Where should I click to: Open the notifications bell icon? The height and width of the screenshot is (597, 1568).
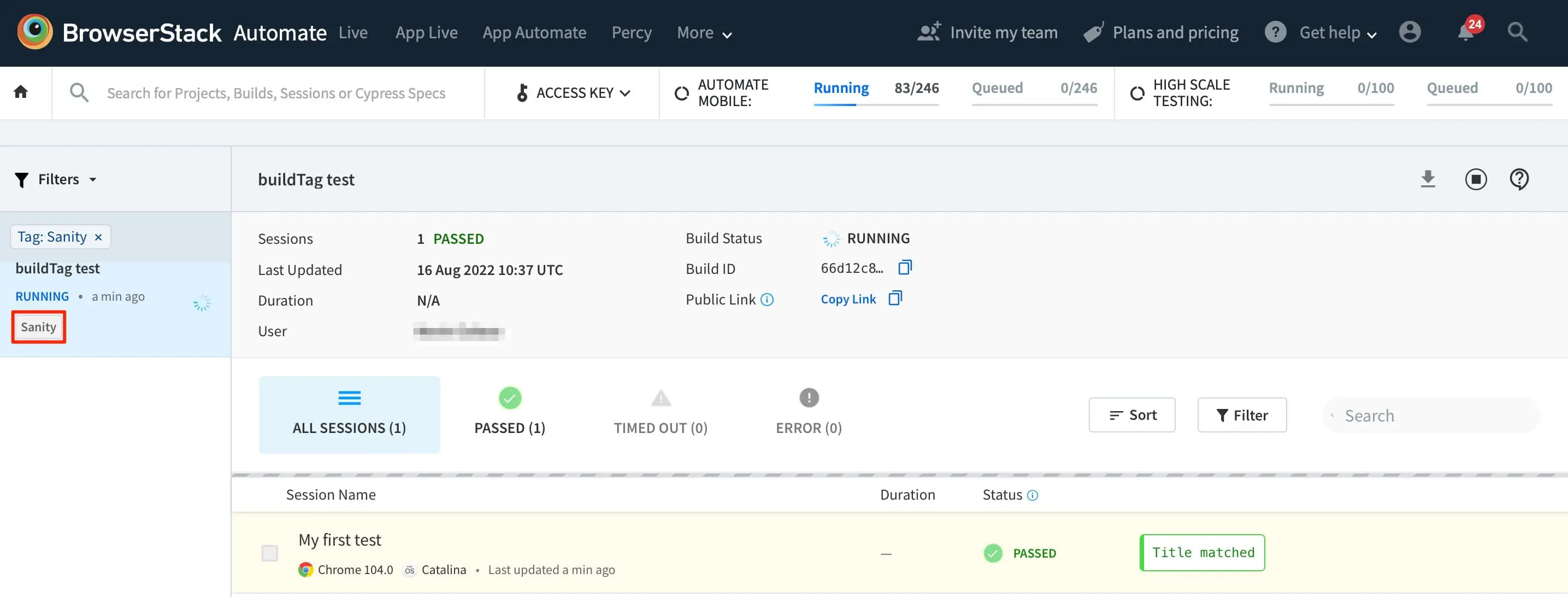[1466, 32]
